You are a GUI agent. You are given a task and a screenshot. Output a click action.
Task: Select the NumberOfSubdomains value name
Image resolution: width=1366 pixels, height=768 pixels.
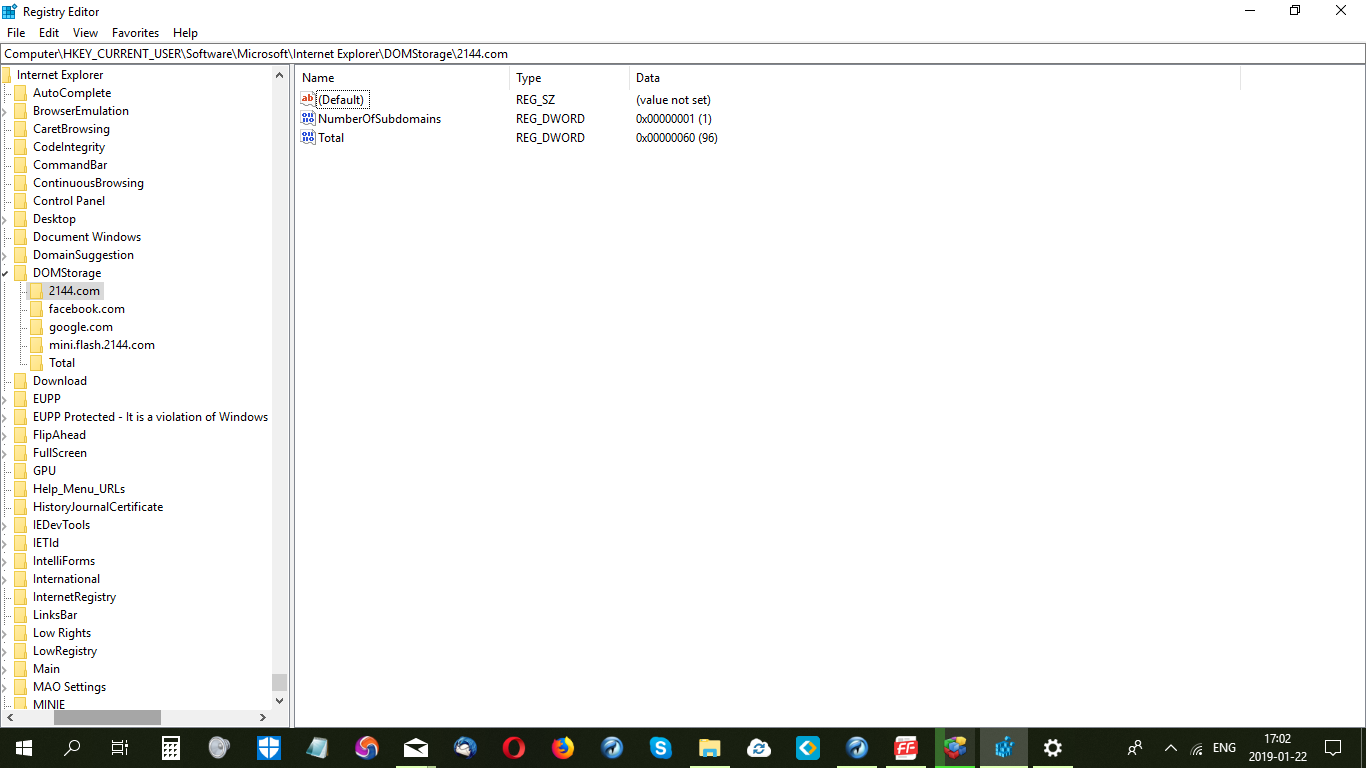click(379, 118)
